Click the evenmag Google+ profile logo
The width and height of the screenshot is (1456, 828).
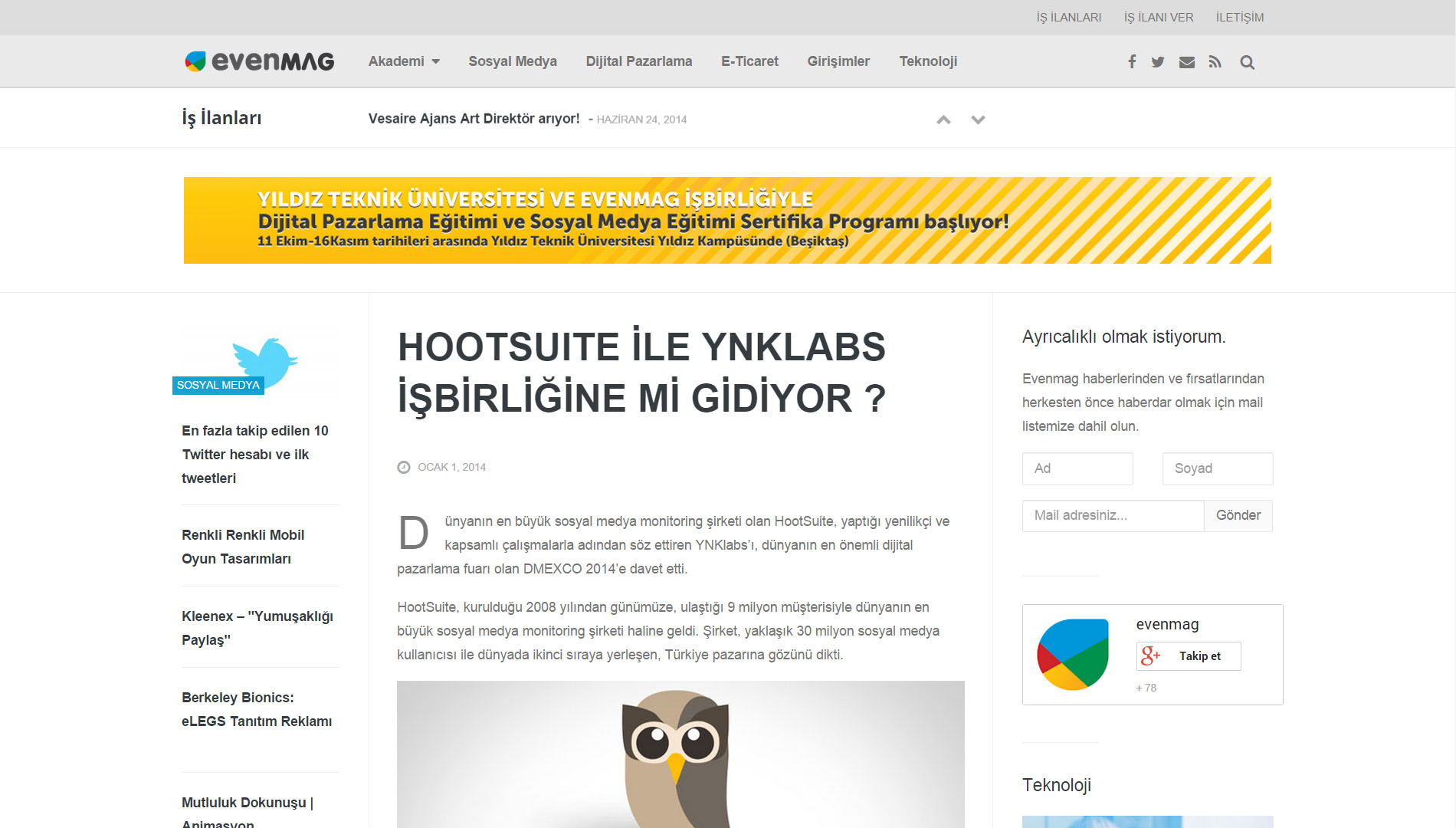click(1073, 654)
